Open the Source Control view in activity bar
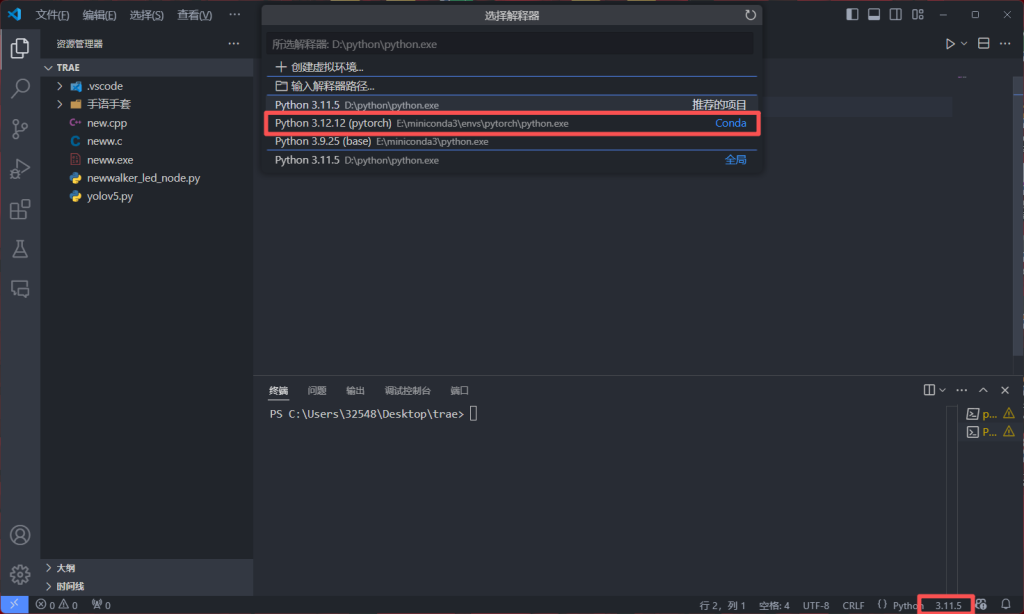The height and width of the screenshot is (614, 1024). (x=20, y=129)
